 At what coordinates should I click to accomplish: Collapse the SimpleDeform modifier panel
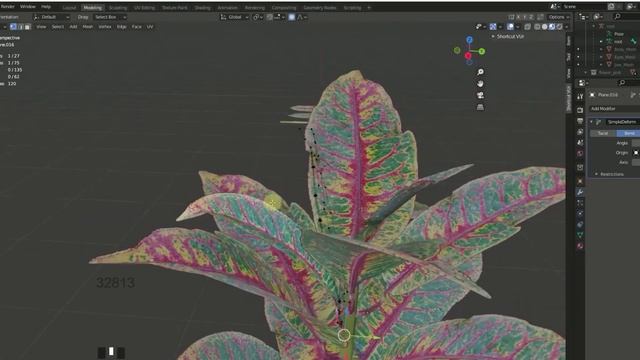click(591, 122)
